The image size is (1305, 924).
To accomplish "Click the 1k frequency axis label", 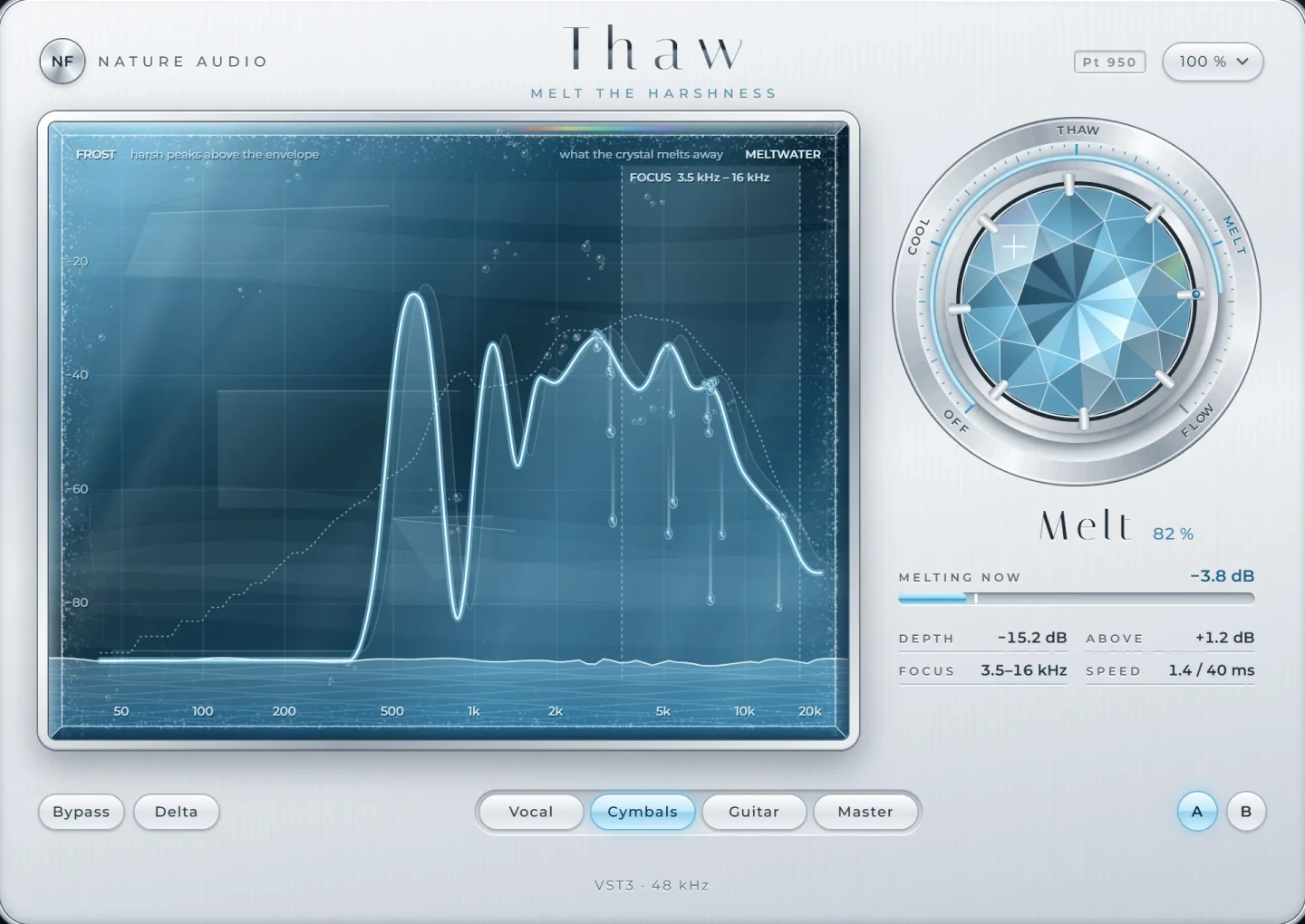I will coord(474,711).
